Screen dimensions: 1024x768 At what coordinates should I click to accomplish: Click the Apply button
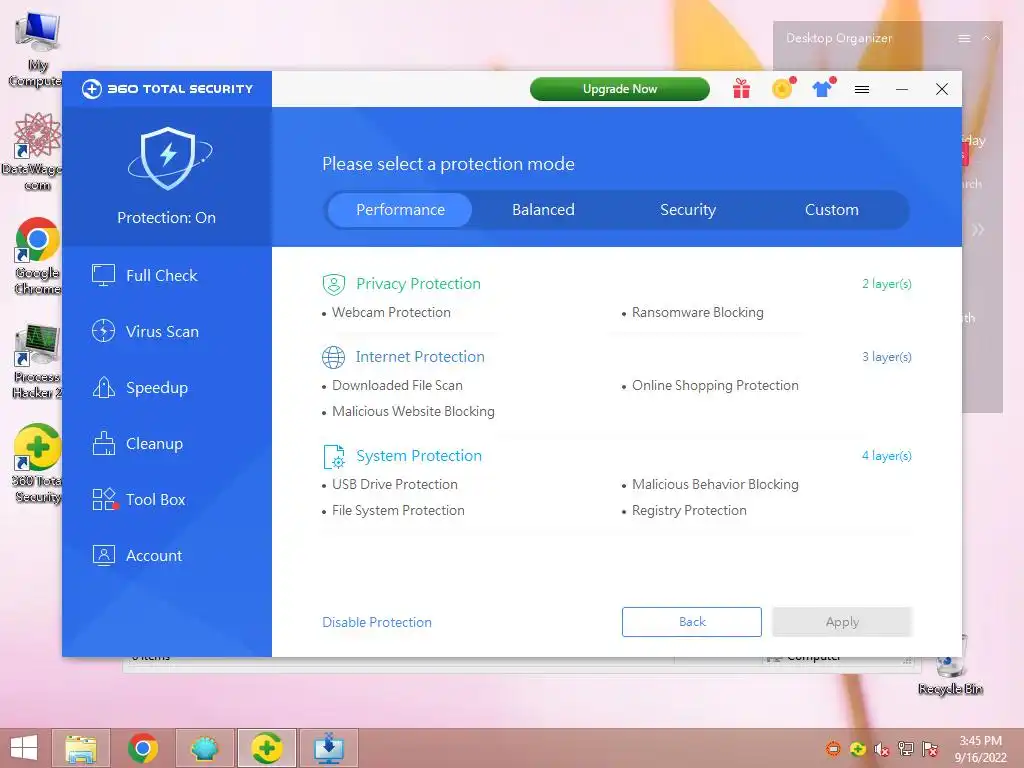click(x=842, y=622)
